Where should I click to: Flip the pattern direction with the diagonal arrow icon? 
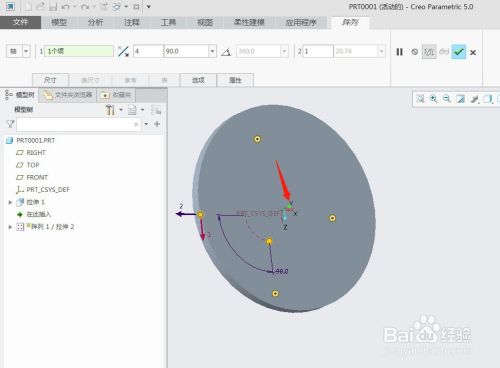pyautogui.click(x=123, y=51)
